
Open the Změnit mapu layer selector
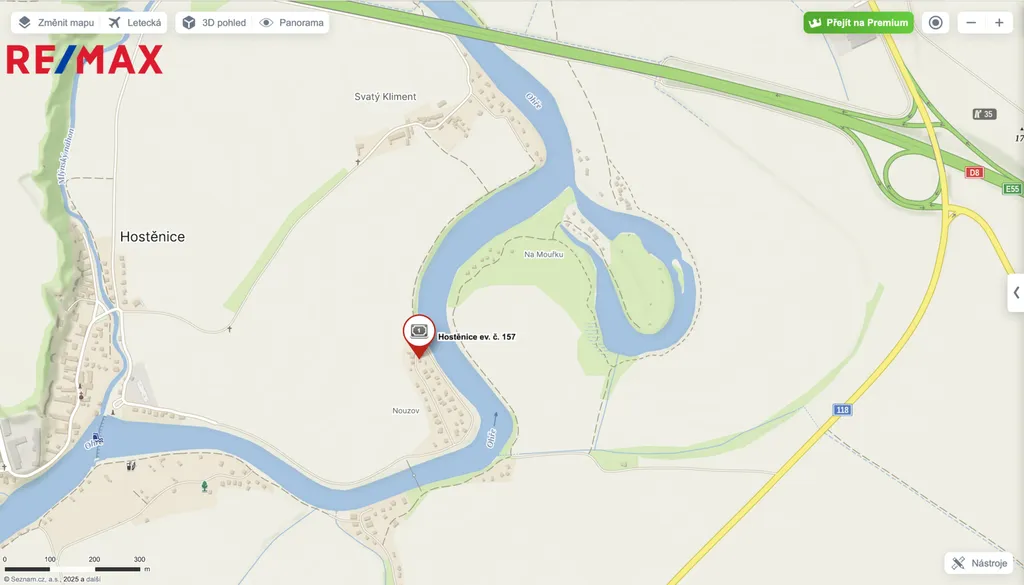[56, 23]
